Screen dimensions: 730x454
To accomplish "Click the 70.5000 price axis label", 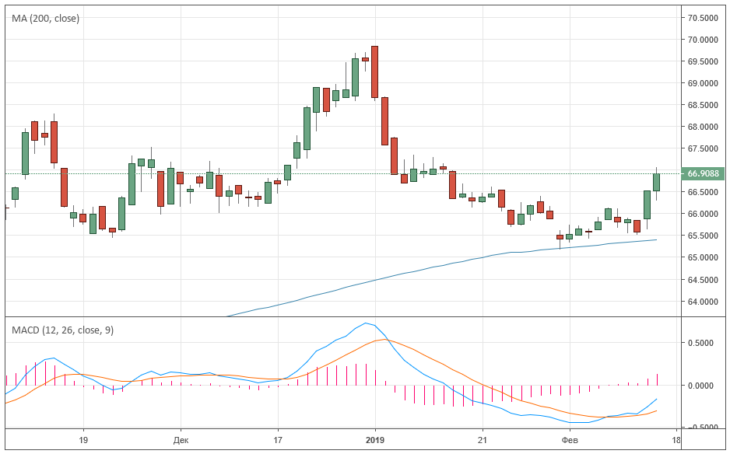I will pos(703,18).
